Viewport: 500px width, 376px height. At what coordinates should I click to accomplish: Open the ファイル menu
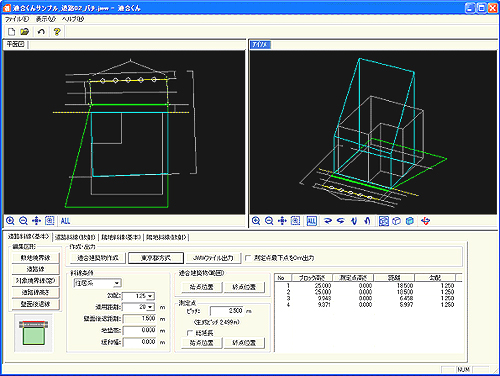coord(17,19)
